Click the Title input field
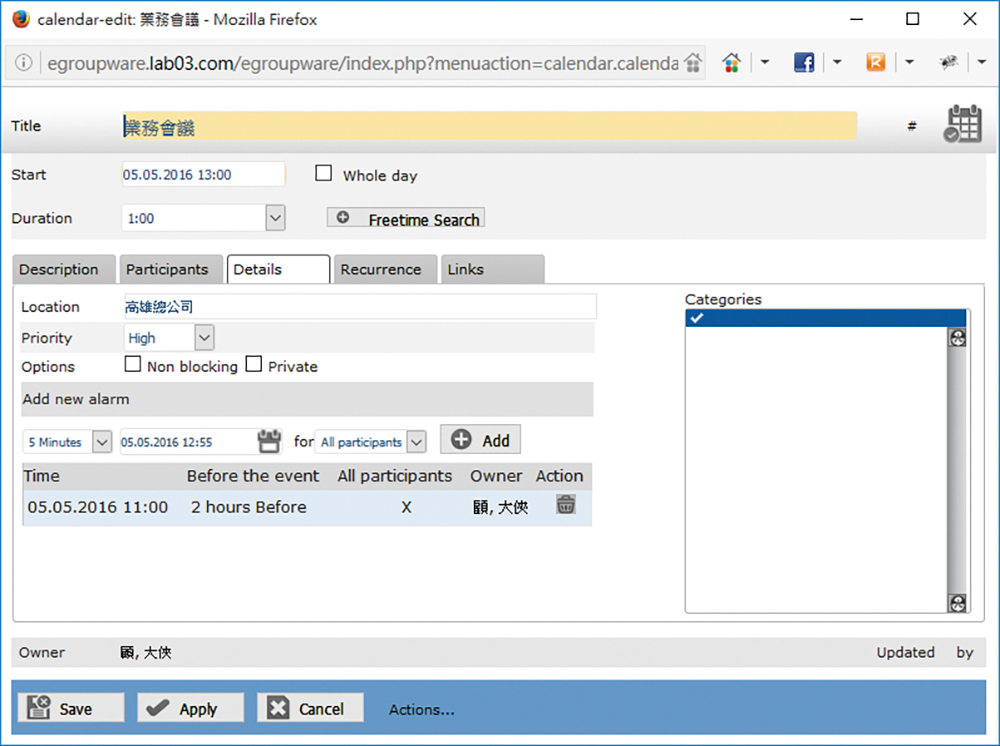 click(490, 126)
